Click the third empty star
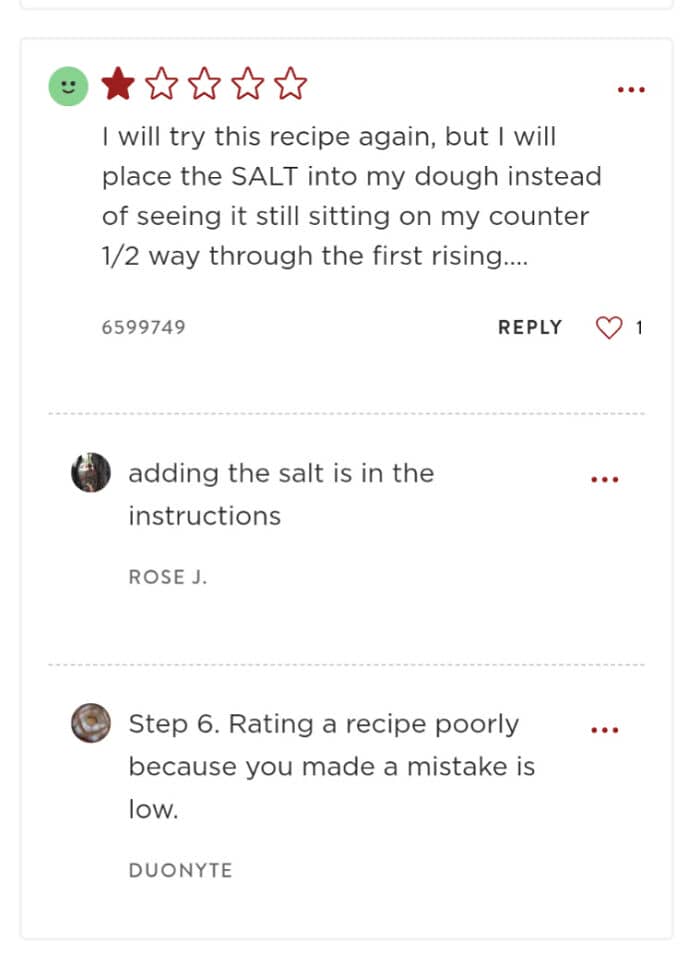700x965 pixels. [204, 84]
